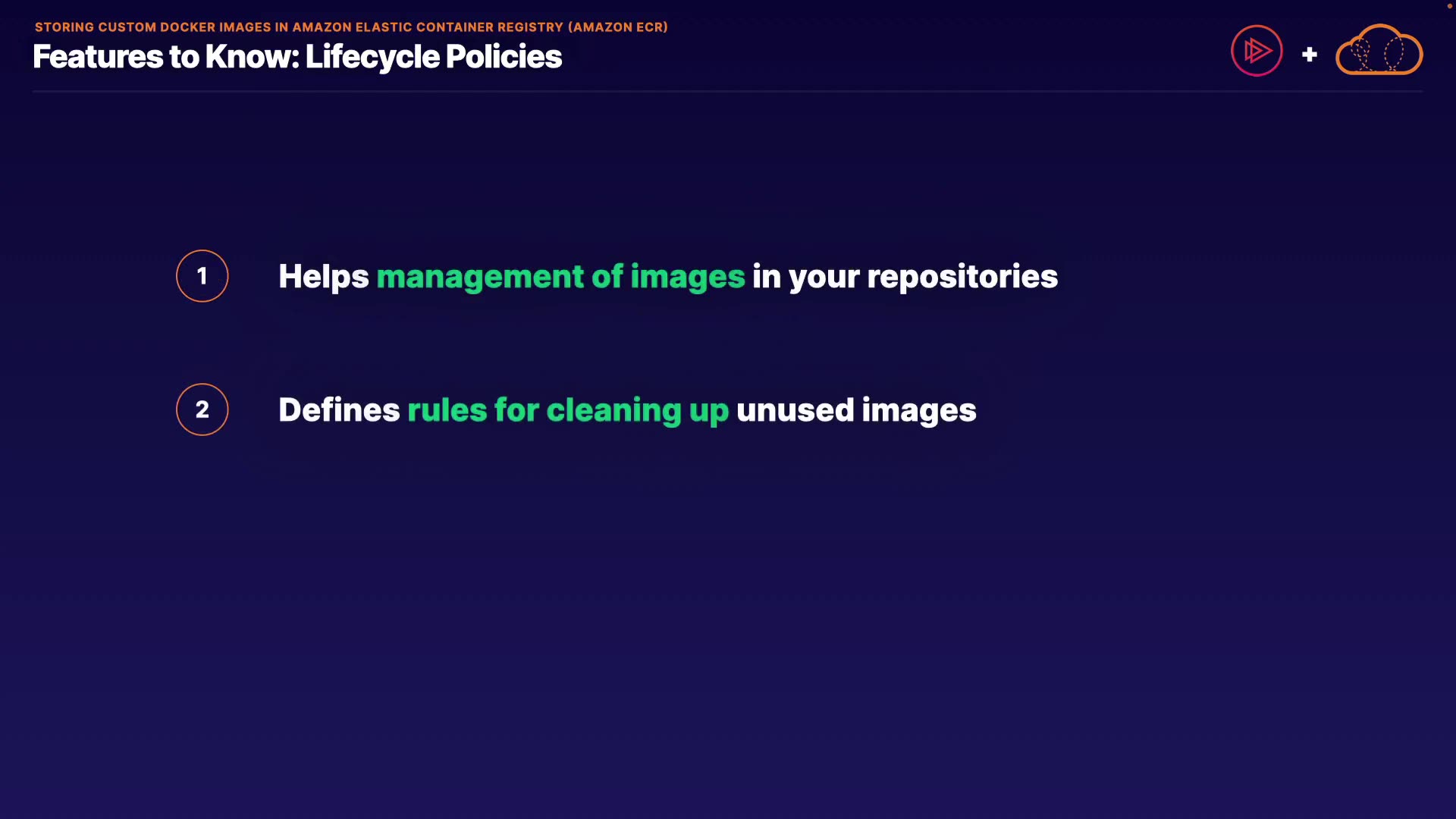The image size is (1456, 819).
Task: Click "(AMAZON ECR)" in the orange subtitle
Action: tap(617, 27)
